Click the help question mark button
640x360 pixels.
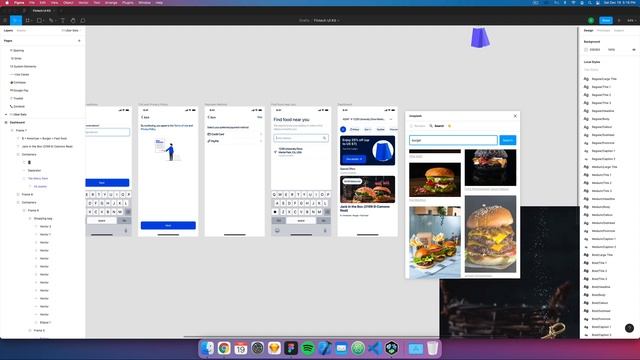[x=629, y=328]
